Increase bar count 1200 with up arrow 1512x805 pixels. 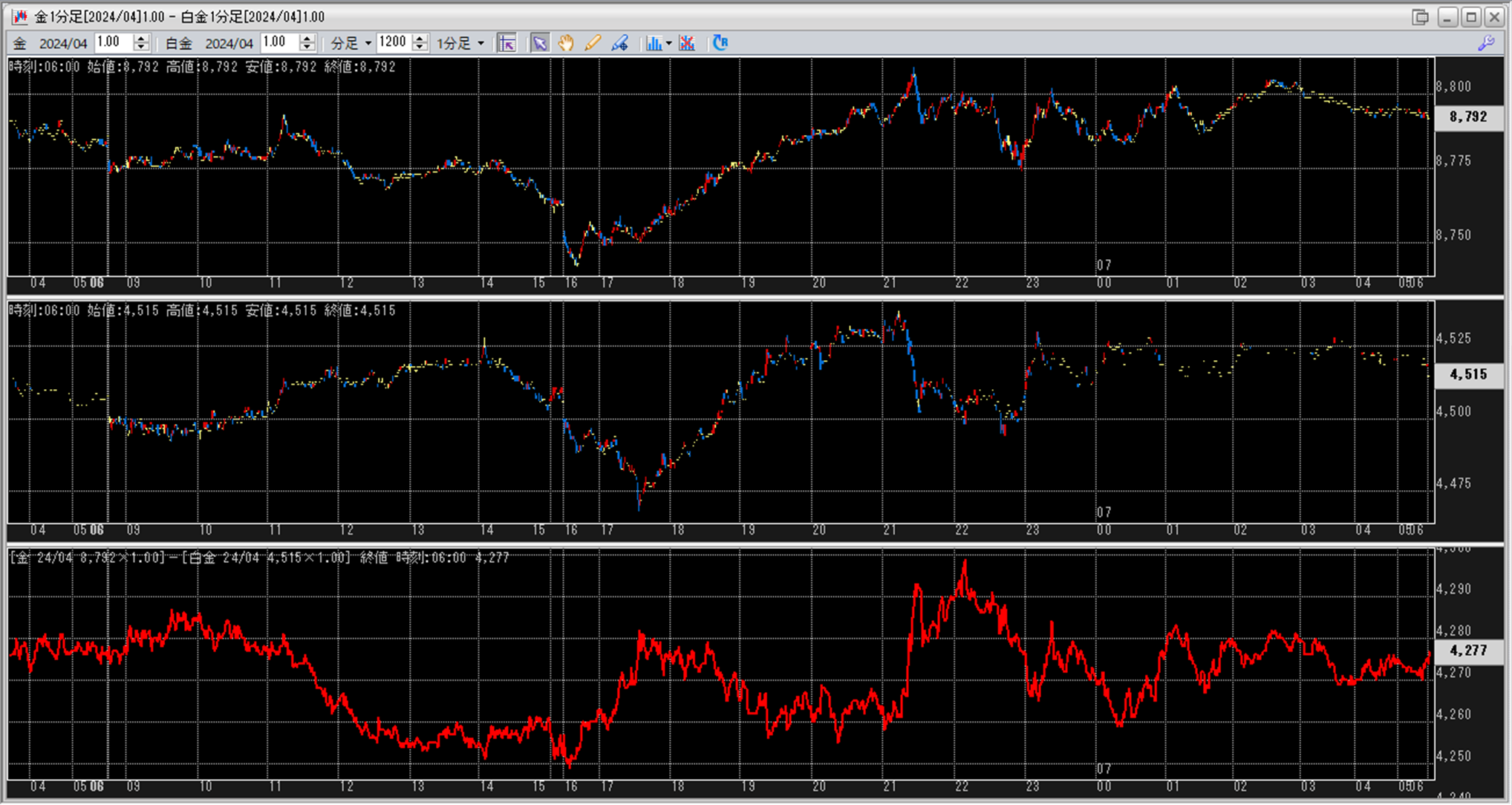(x=420, y=39)
